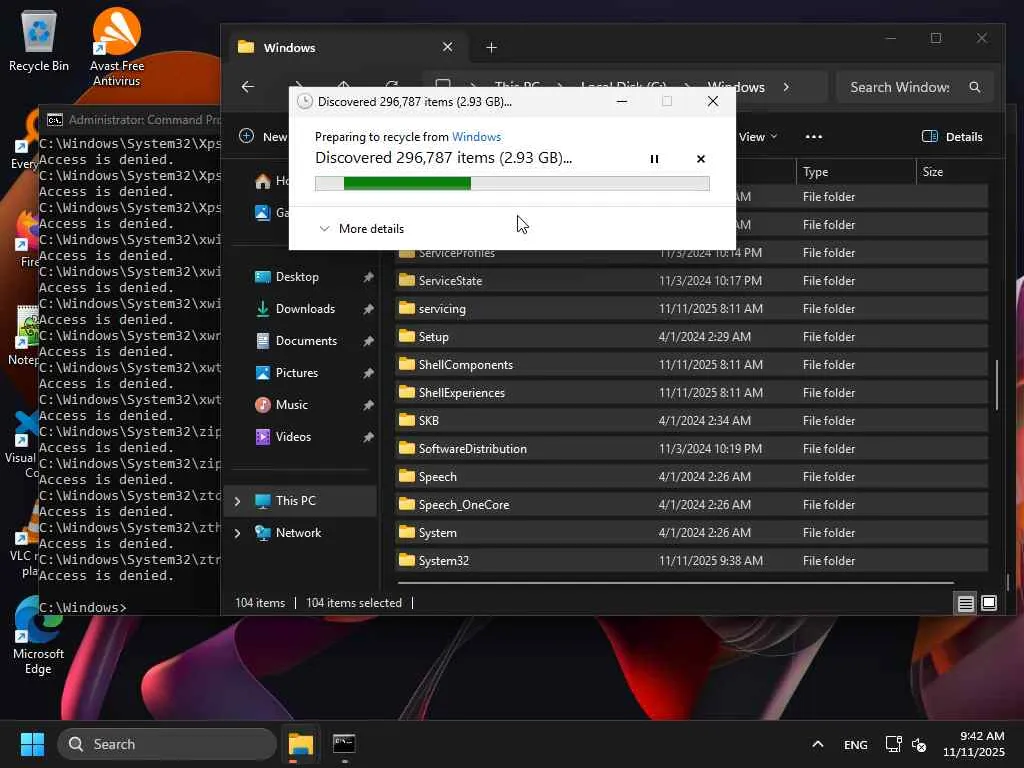
Task: Open the See more ellipsis menu
Action: tap(814, 136)
